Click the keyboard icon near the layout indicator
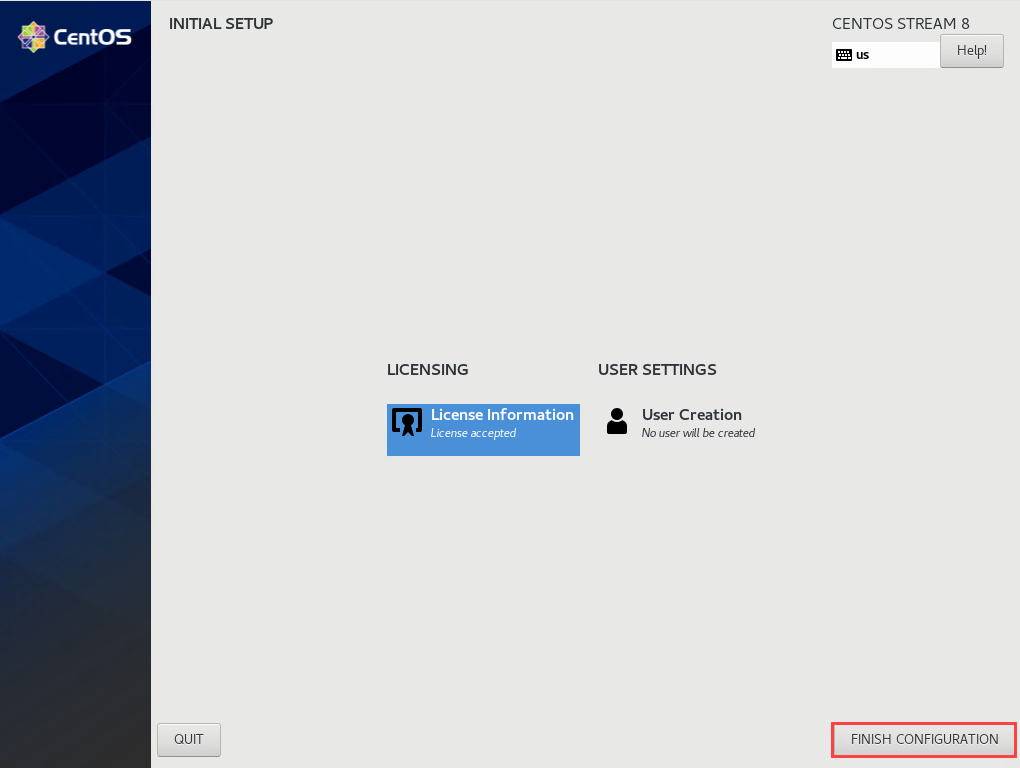This screenshot has width=1020, height=768. click(843, 54)
